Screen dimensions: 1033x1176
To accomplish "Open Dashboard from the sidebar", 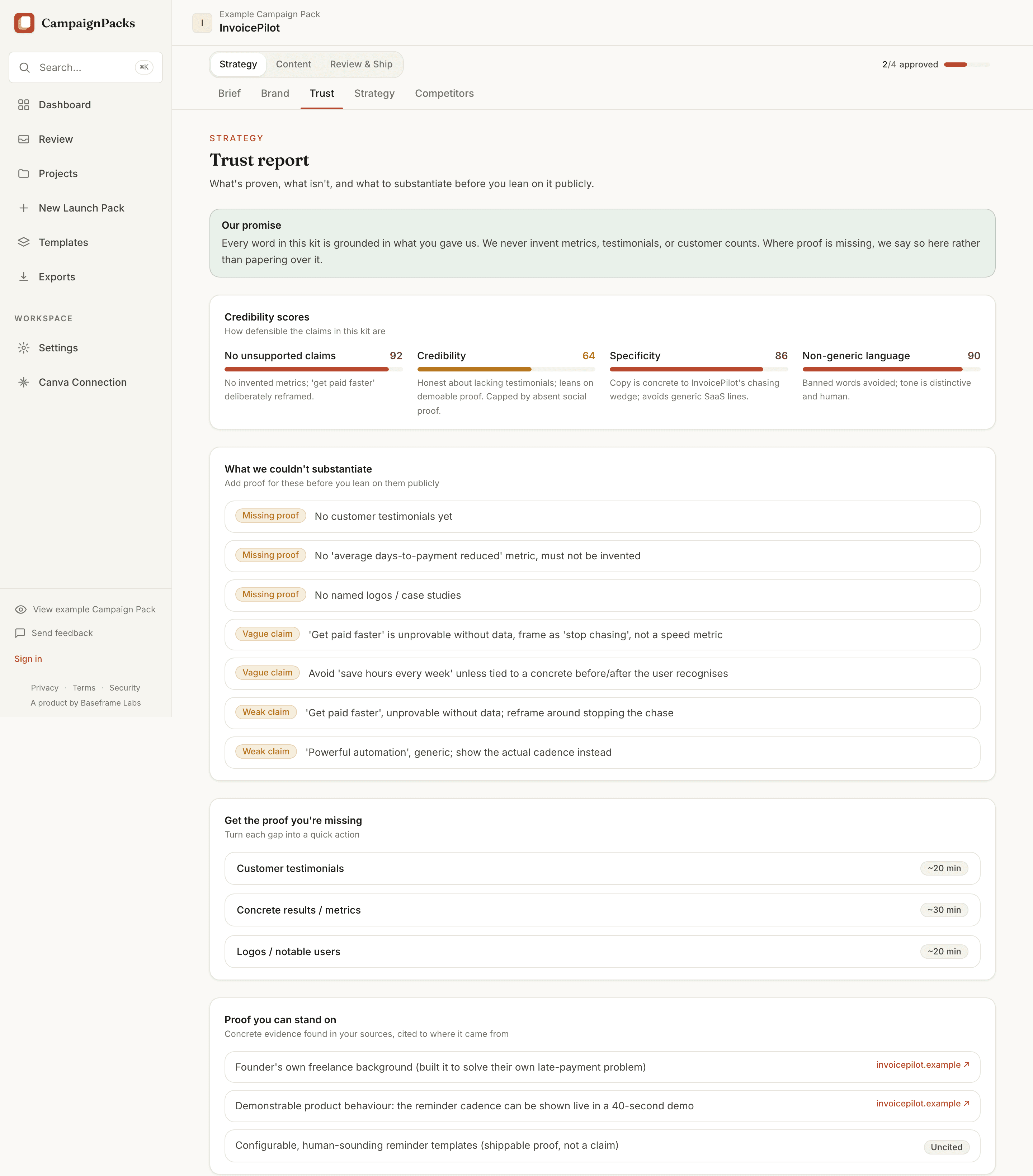I will 86,105.
